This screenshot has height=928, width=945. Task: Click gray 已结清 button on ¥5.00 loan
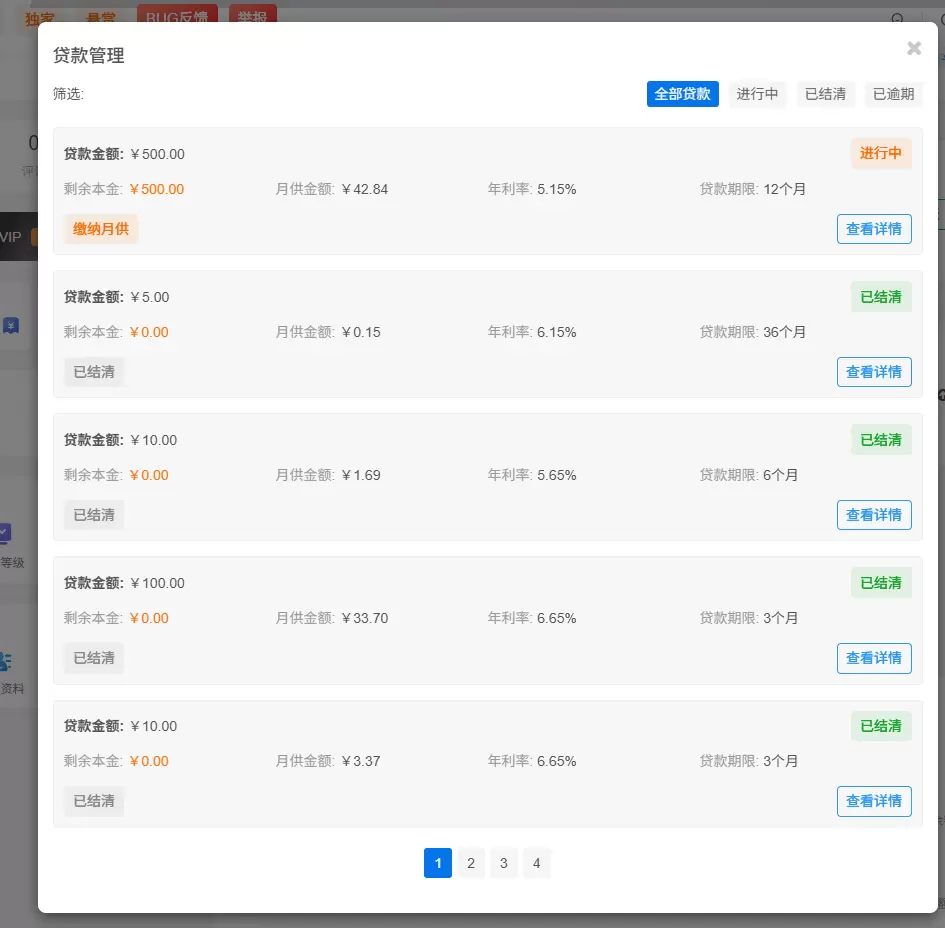94,372
